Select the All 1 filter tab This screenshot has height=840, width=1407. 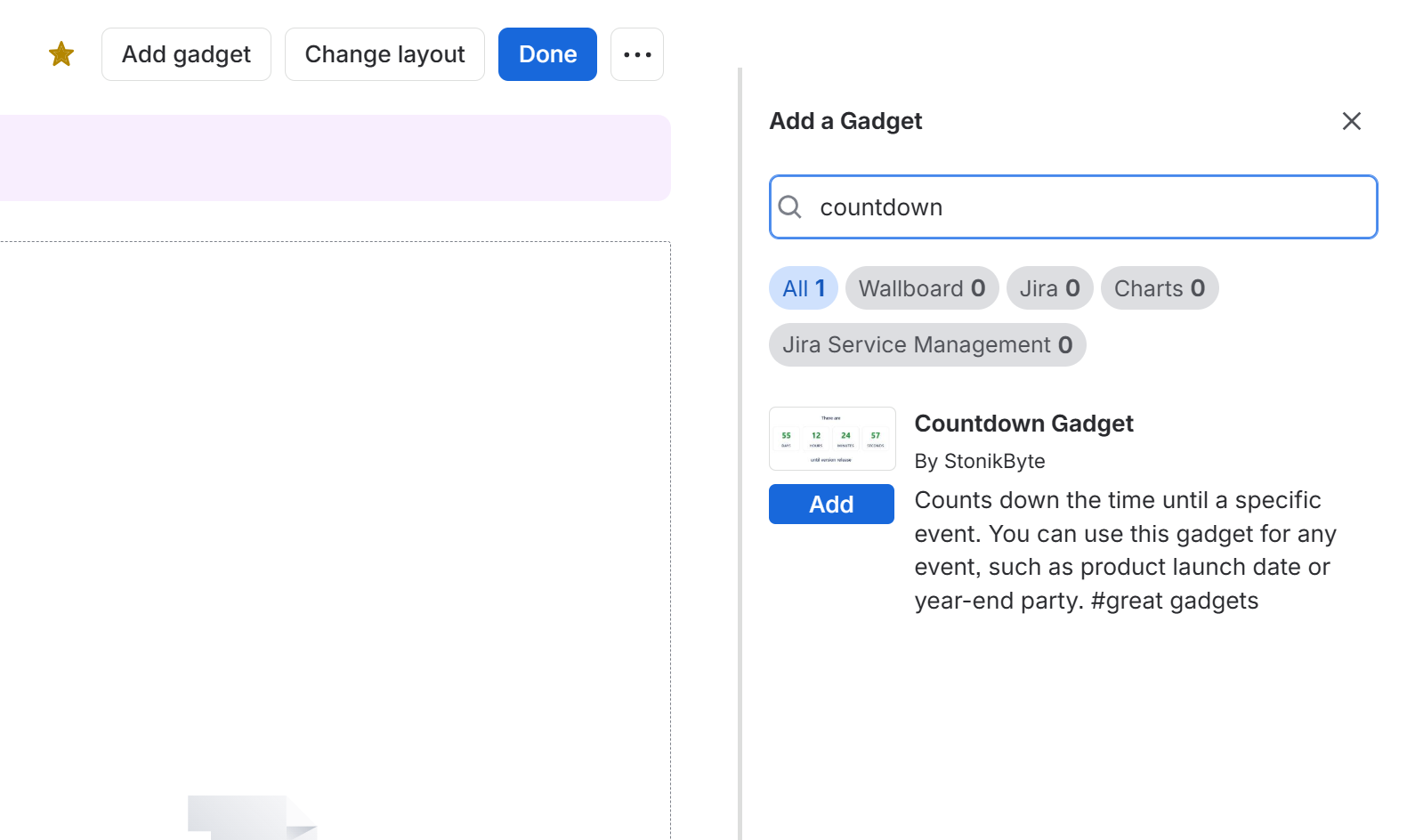click(804, 288)
